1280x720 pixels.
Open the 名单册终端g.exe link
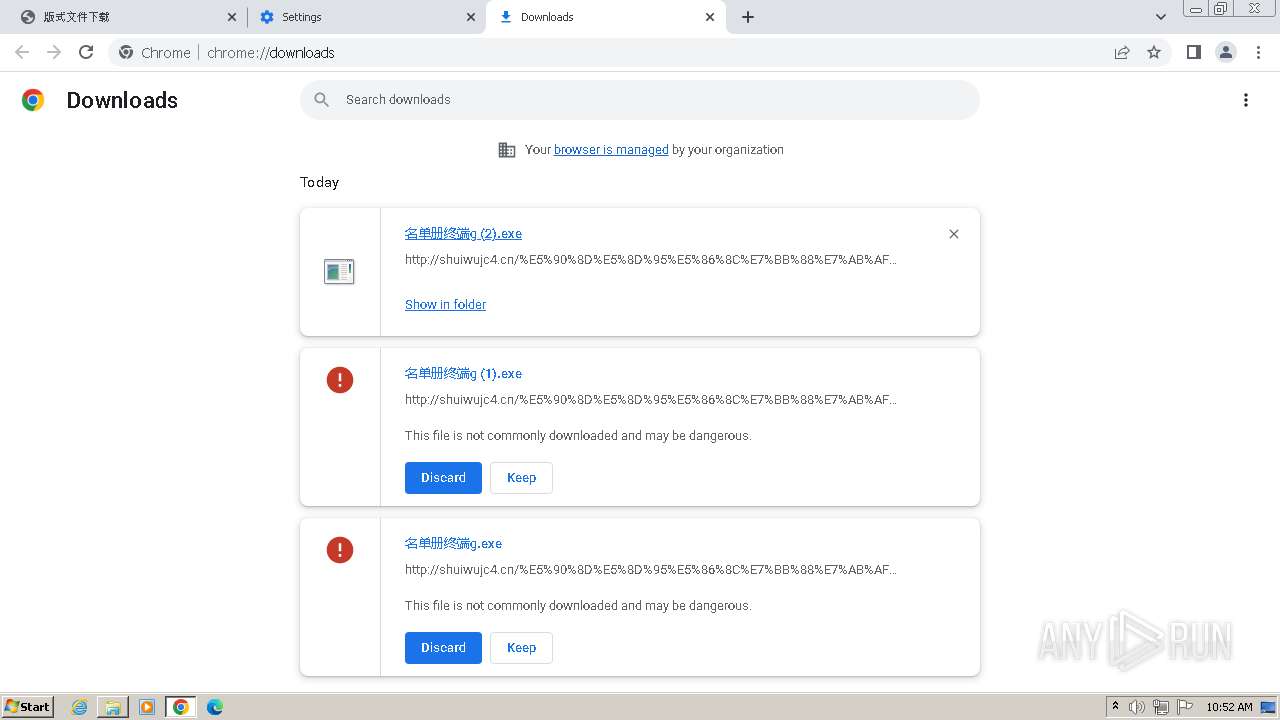point(453,544)
